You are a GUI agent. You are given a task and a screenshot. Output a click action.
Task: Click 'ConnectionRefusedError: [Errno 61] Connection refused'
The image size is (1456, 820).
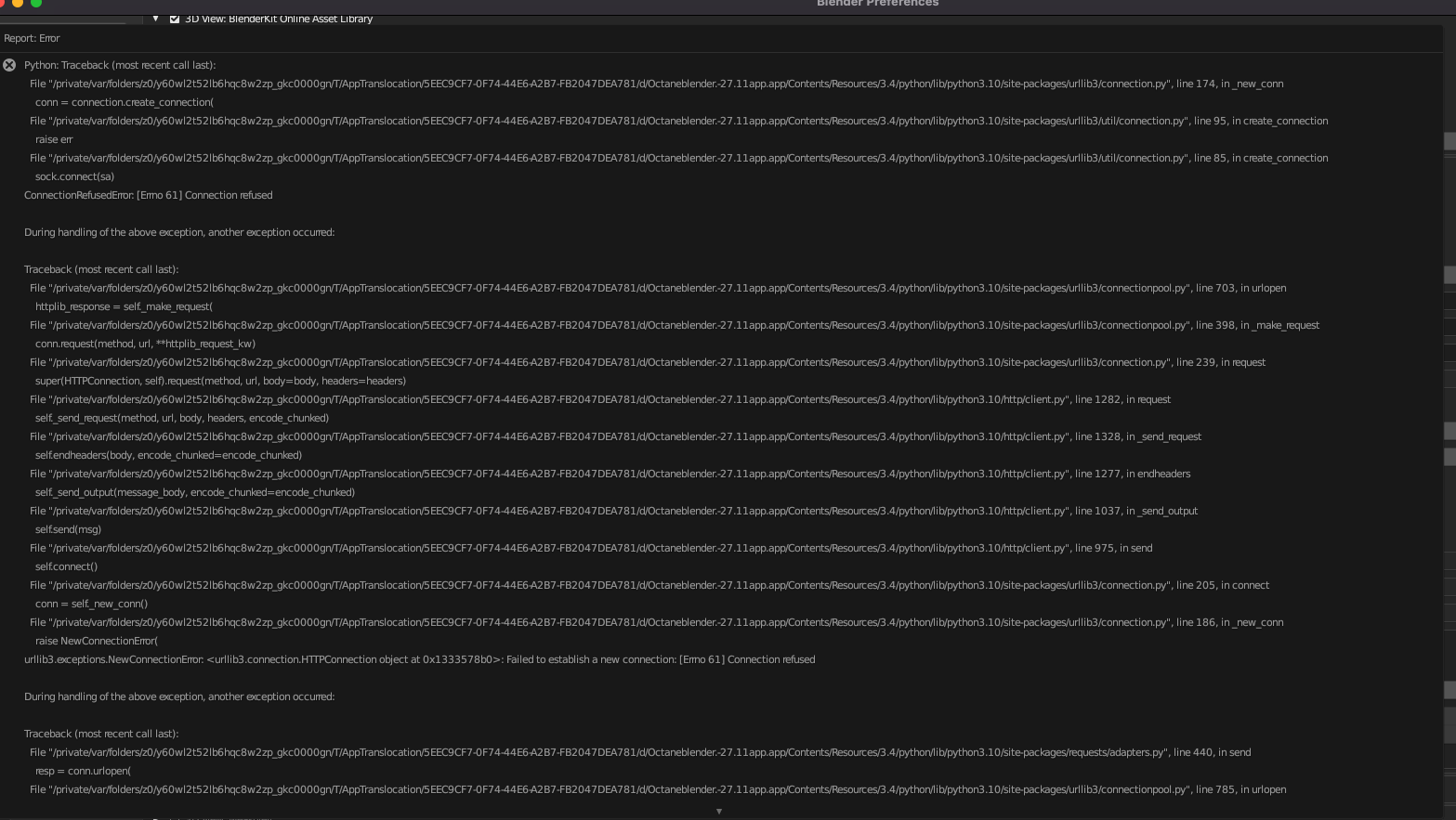pos(149,195)
